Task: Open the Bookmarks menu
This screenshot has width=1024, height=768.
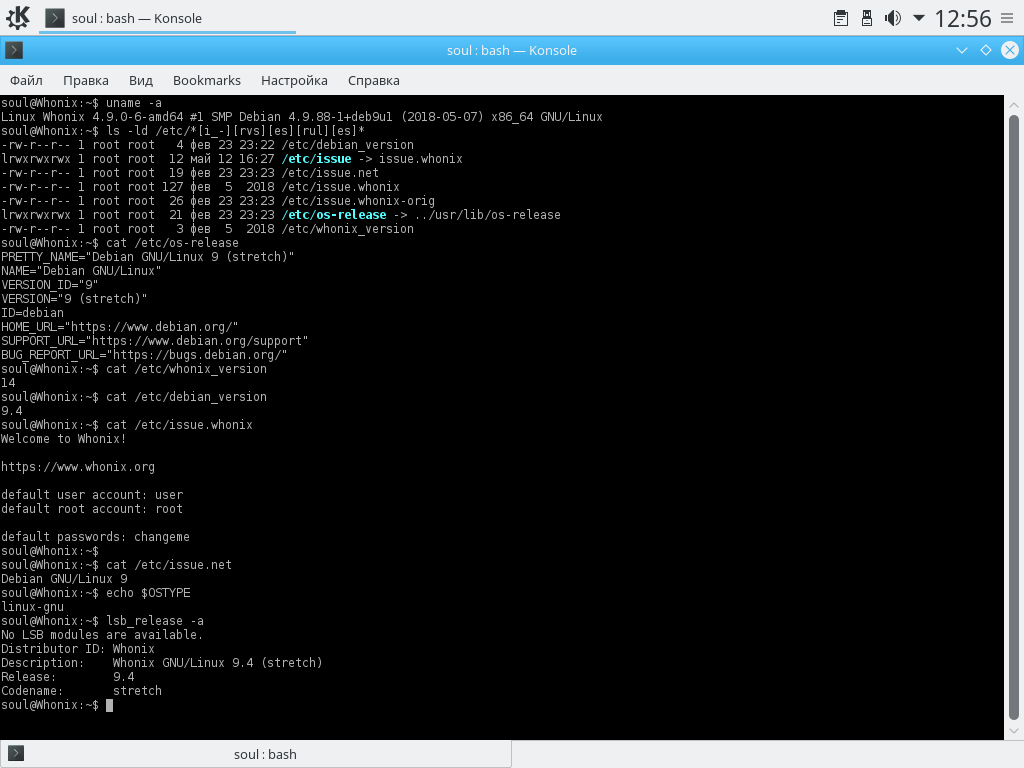Action: pyautogui.click(x=206, y=80)
